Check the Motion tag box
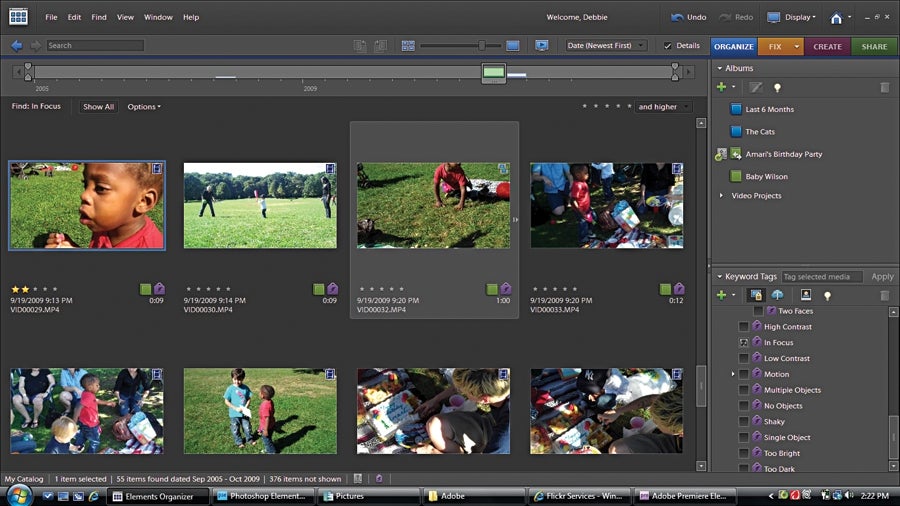This screenshot has width=900, height=506. click(x=743, y=374)
